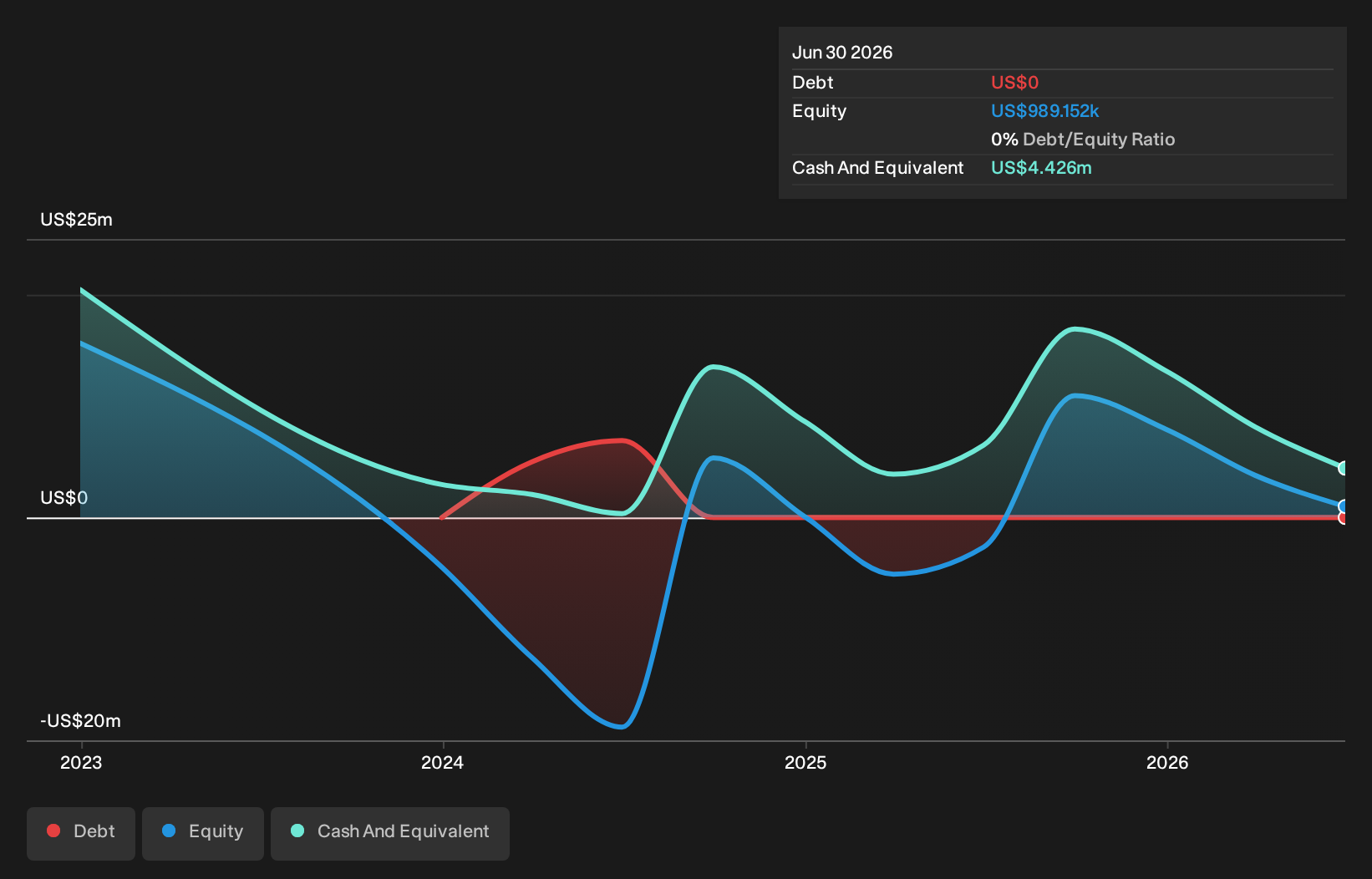Click the teal Cash endpoint marker
This screenshot has height=879, width=1372.
click(1343, 468)
